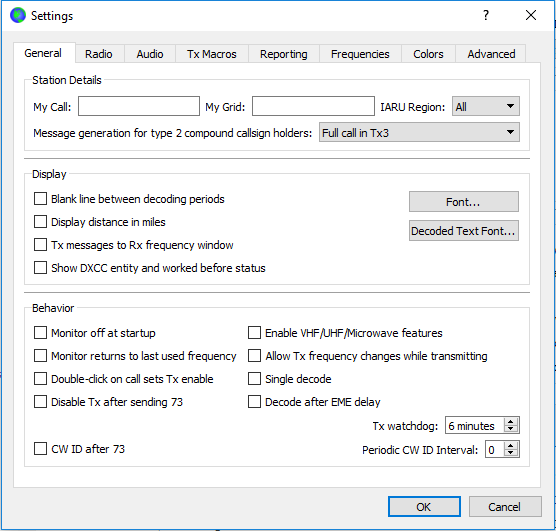
Task: Select the Colors tab
Action: pos(428,54)
